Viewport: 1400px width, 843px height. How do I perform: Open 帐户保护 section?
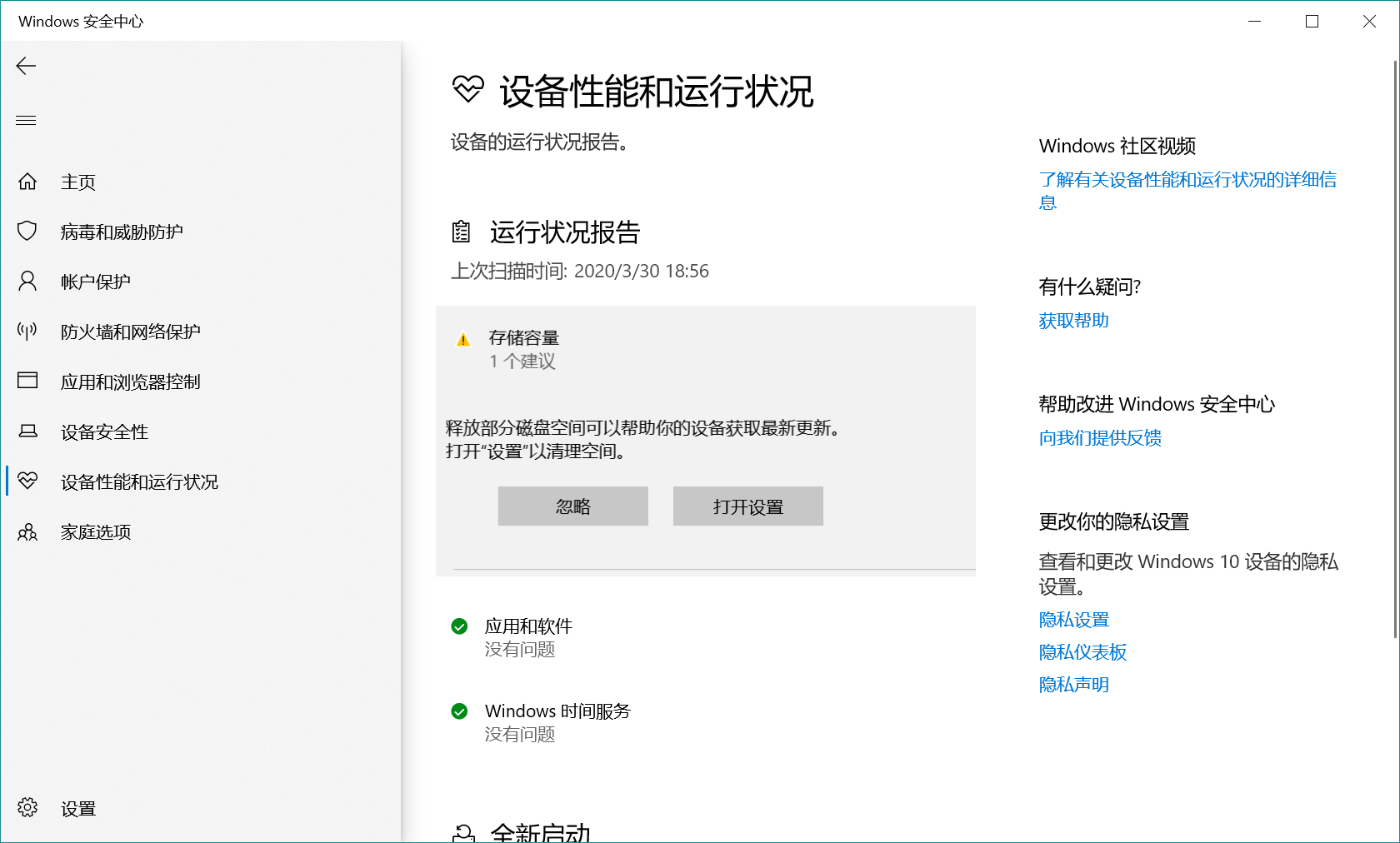point(201,282)
